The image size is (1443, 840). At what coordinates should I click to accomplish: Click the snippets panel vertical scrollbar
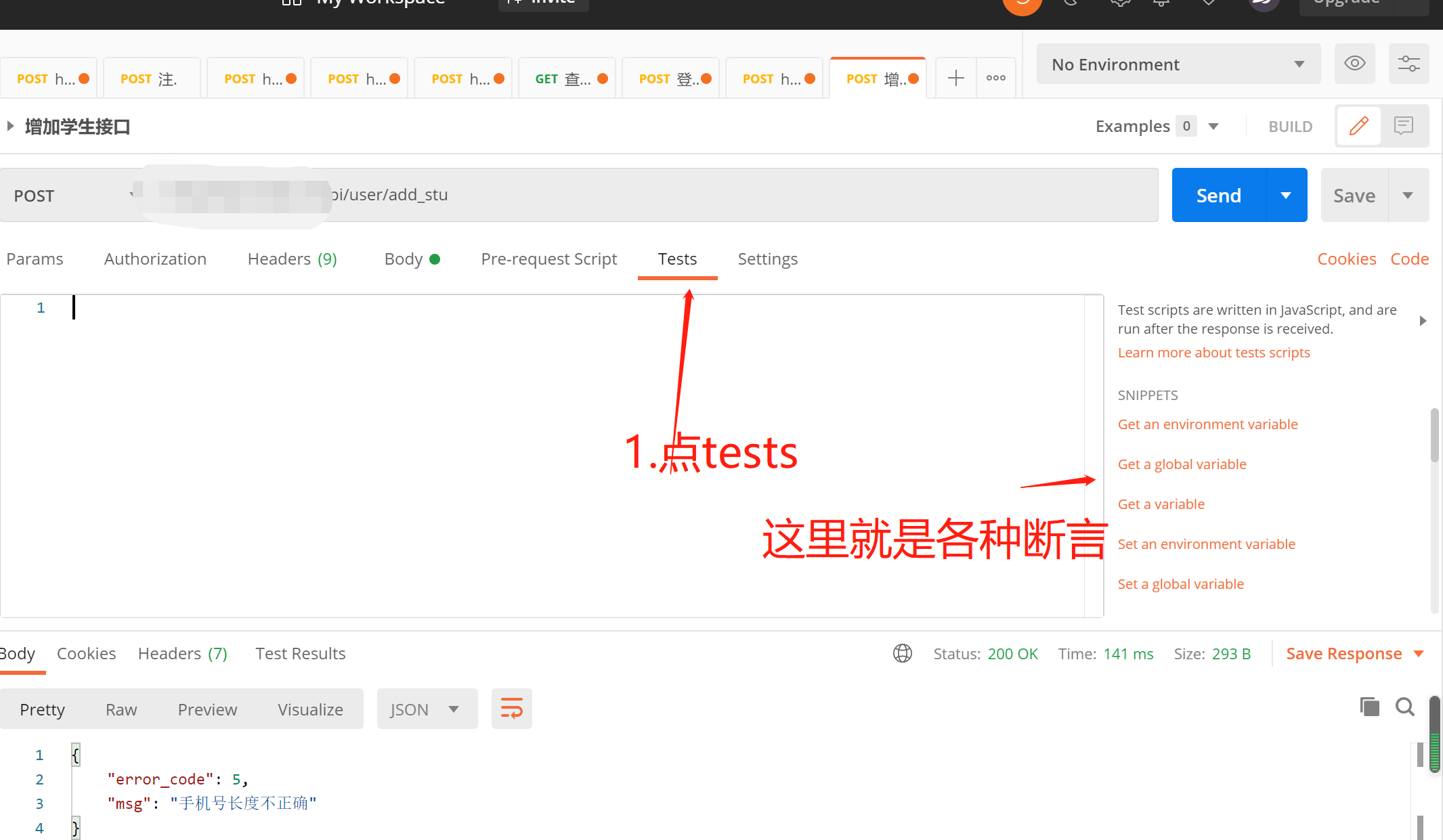tap(1434, 437)
